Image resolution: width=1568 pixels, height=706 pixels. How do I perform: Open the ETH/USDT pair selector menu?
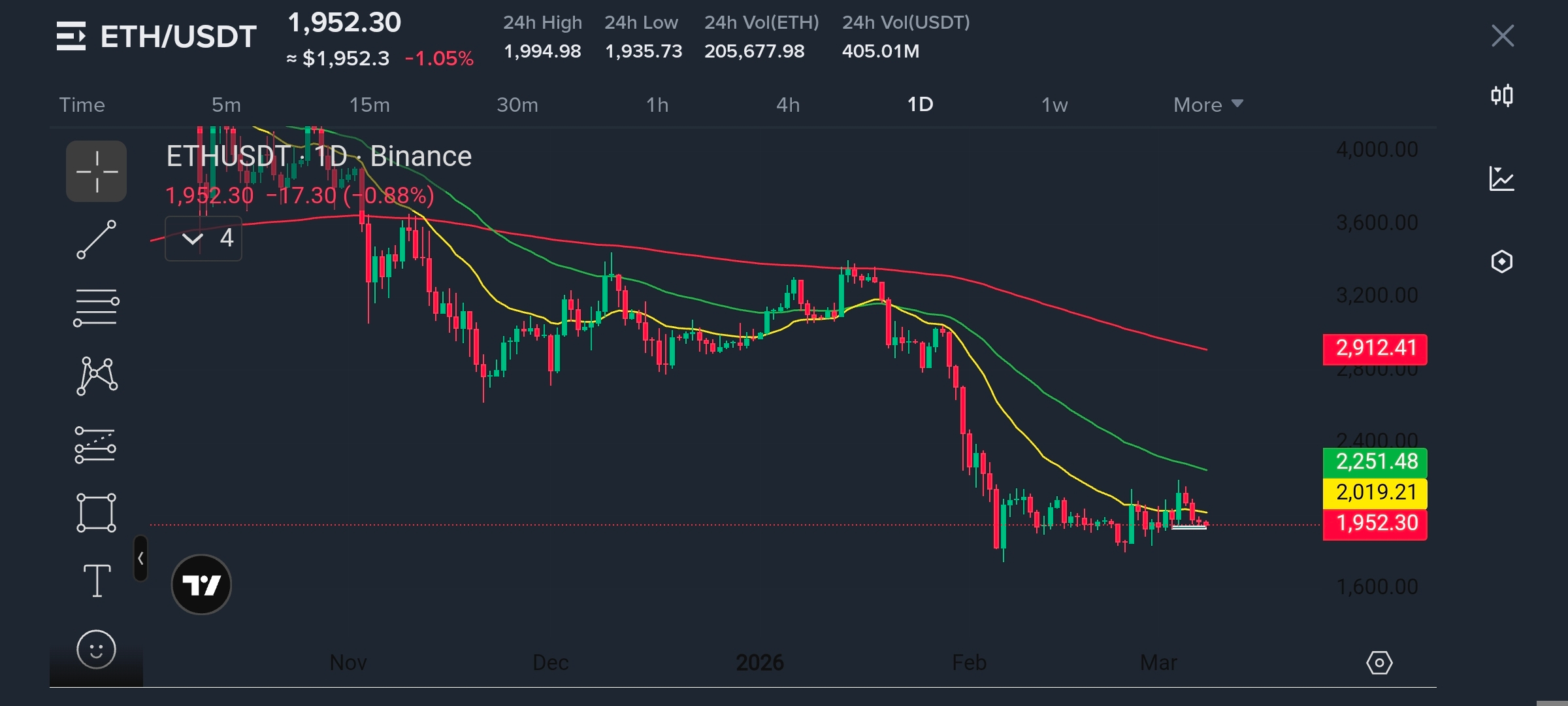click(x=71, y=36)
